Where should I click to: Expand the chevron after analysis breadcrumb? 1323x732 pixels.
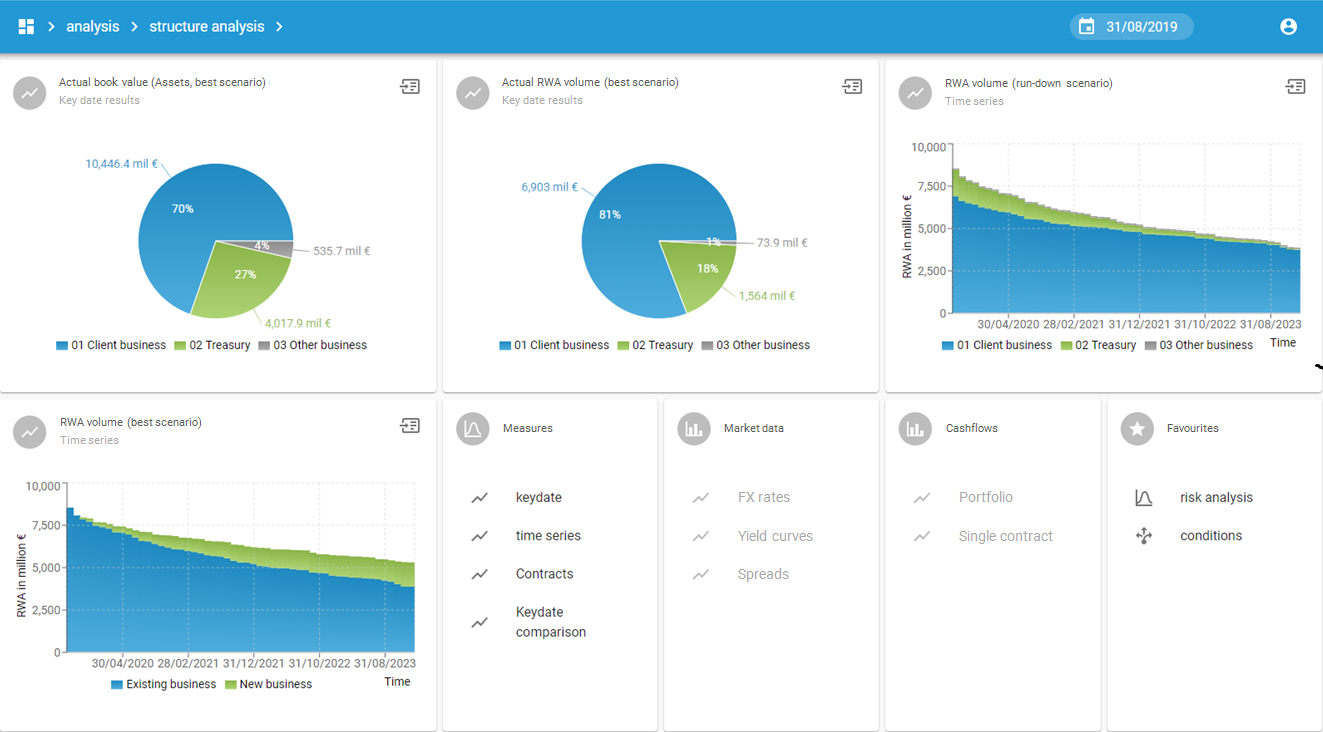pyautogui.click(x=134, y=27)
